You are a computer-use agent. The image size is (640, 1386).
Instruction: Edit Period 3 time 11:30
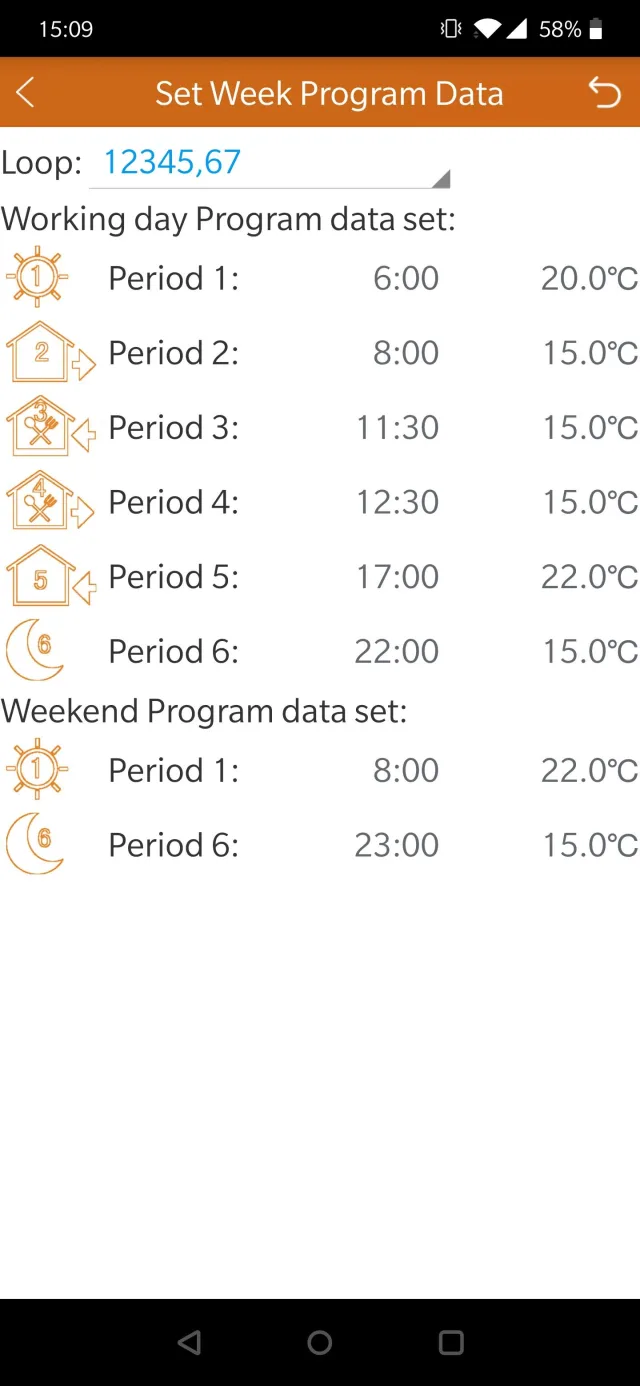(397, 428)
